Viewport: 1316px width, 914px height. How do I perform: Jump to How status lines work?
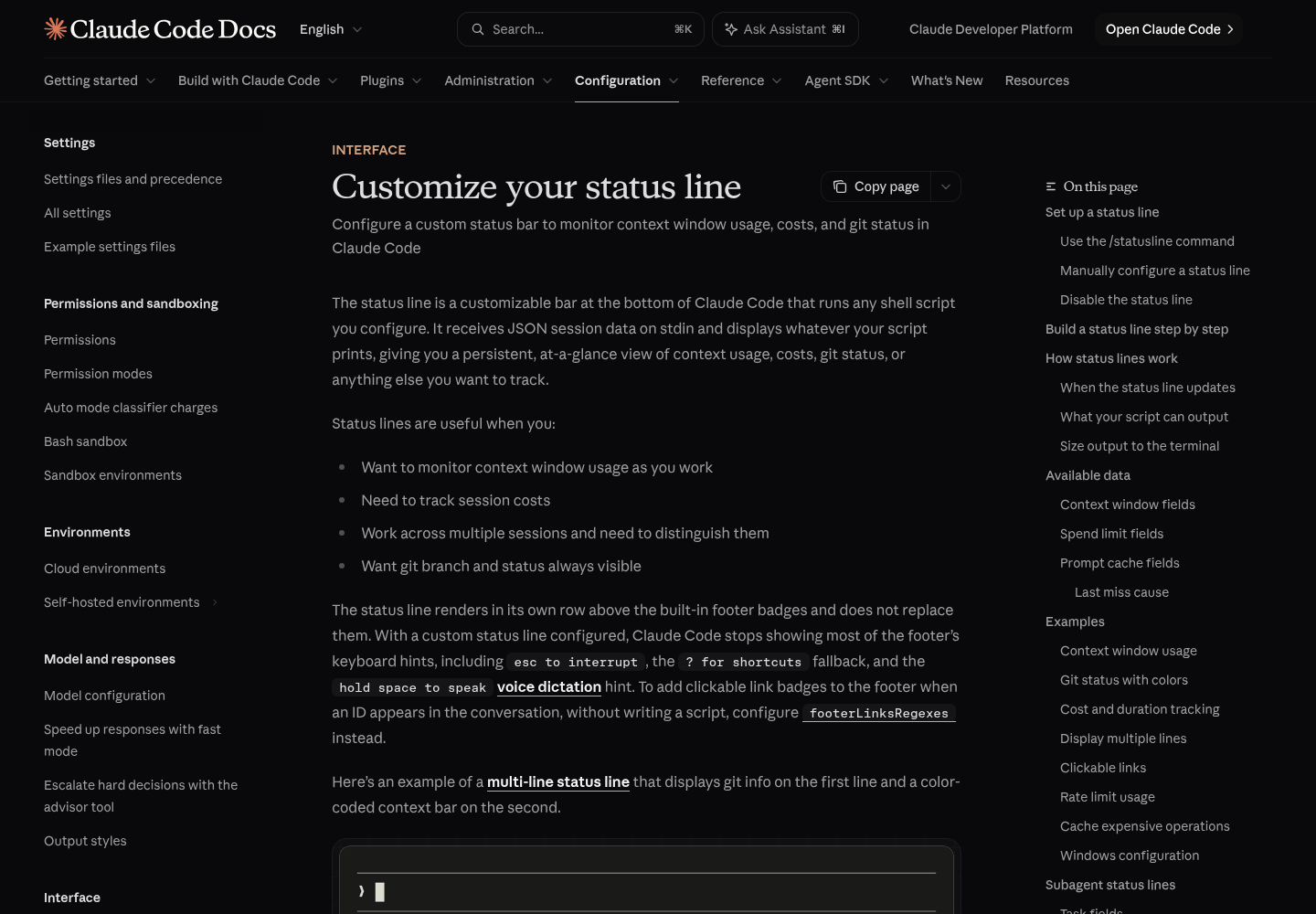coord(1111,358)
